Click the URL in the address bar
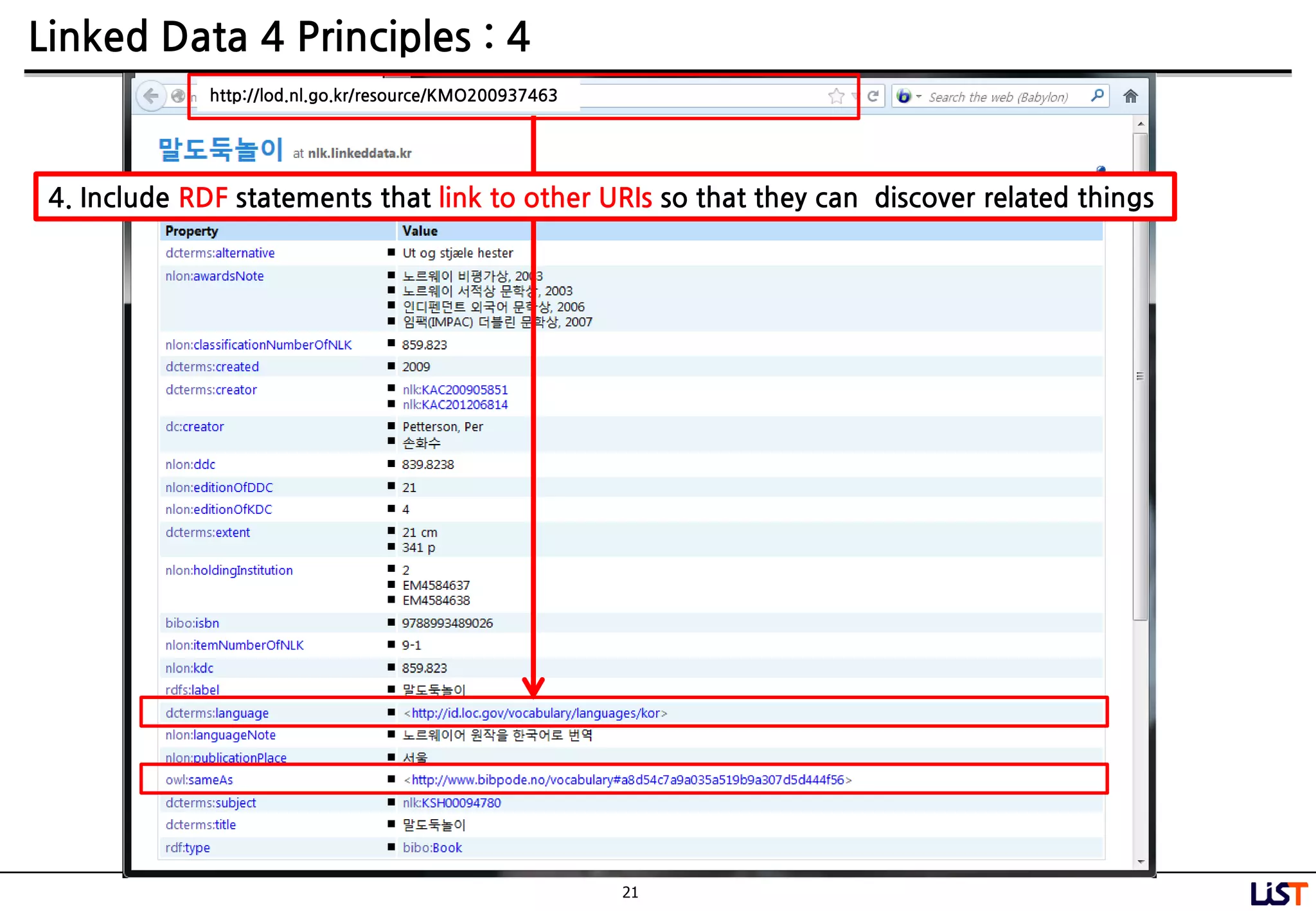Viewport: 1316px width, 911px height. click(384, 96)
